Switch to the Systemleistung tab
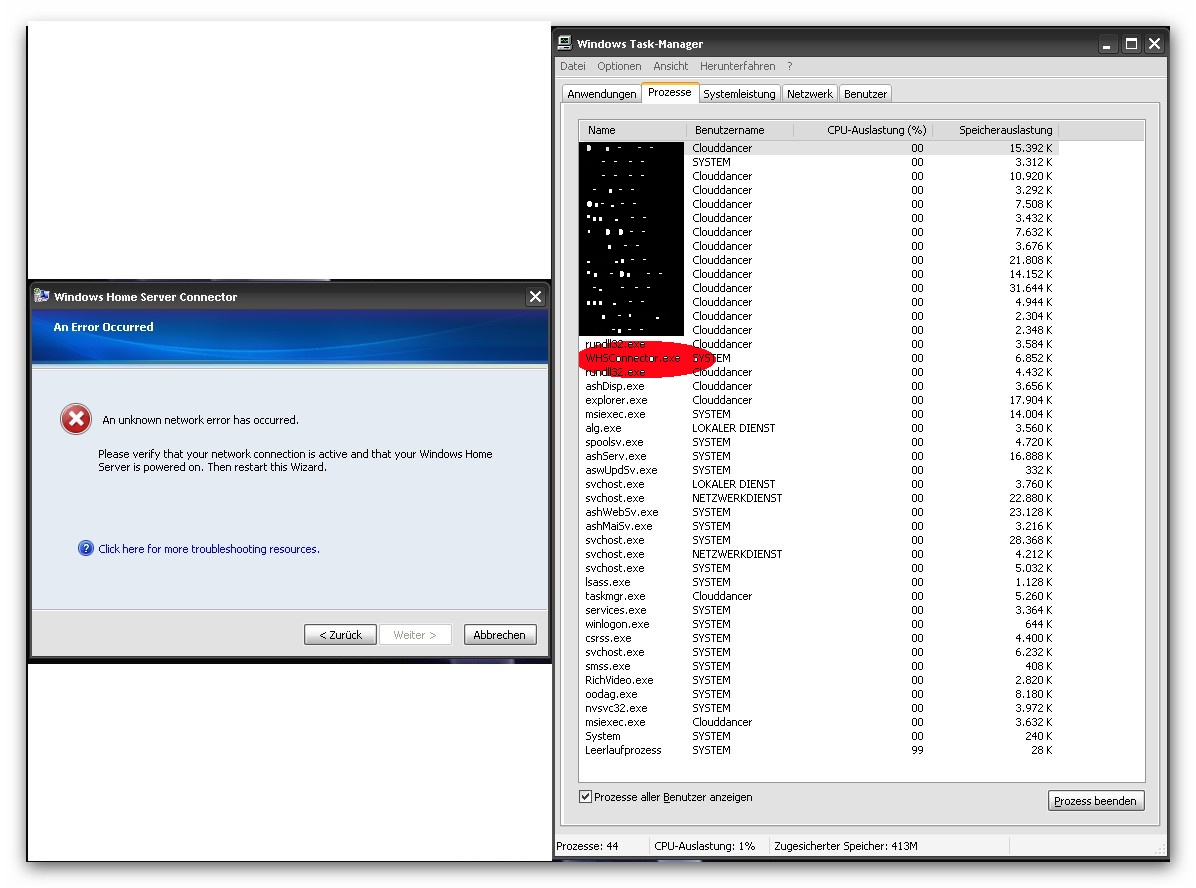 point(739,94)
